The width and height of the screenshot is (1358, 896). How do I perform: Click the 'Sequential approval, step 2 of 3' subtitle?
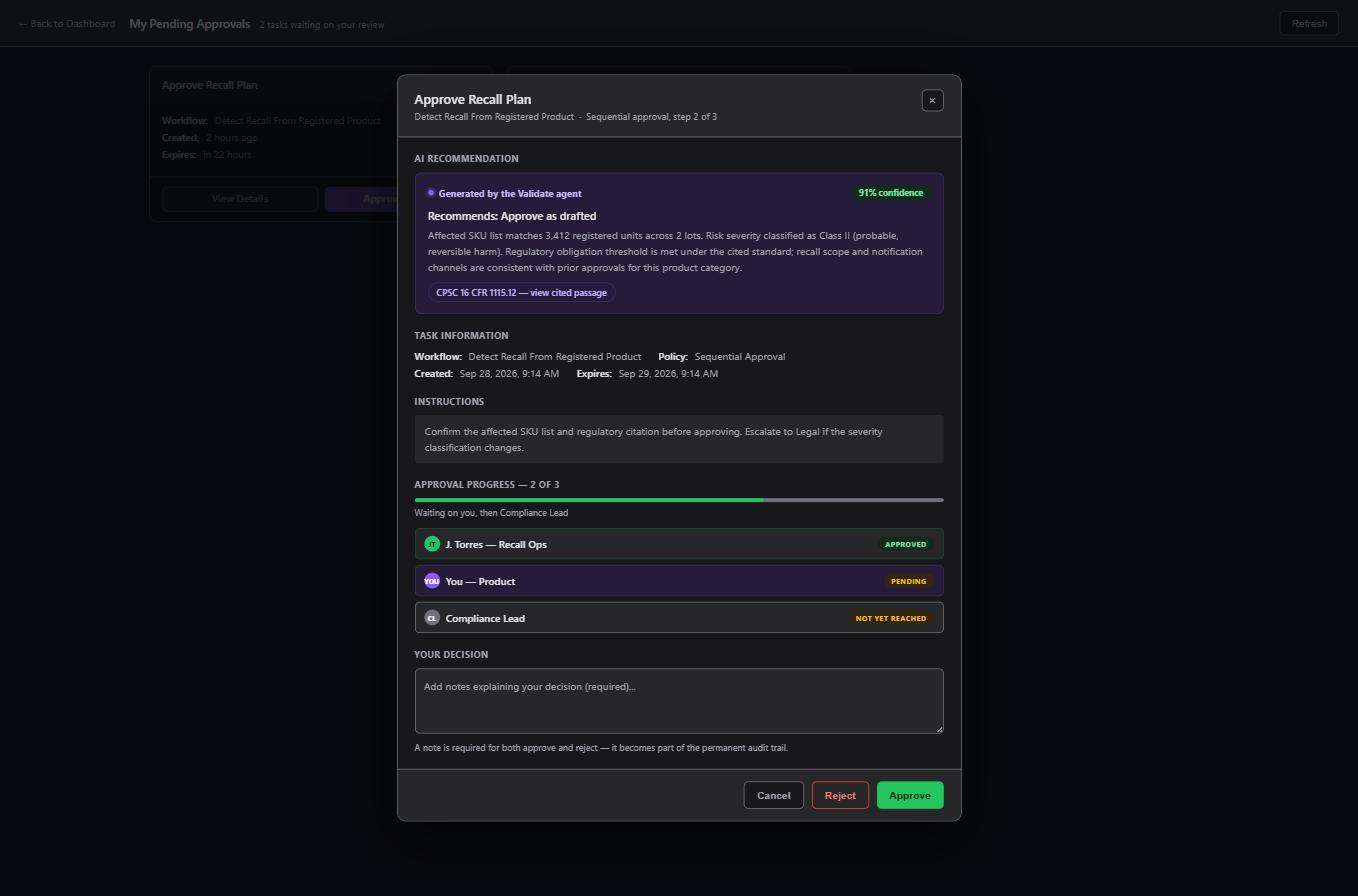[651, 117]
